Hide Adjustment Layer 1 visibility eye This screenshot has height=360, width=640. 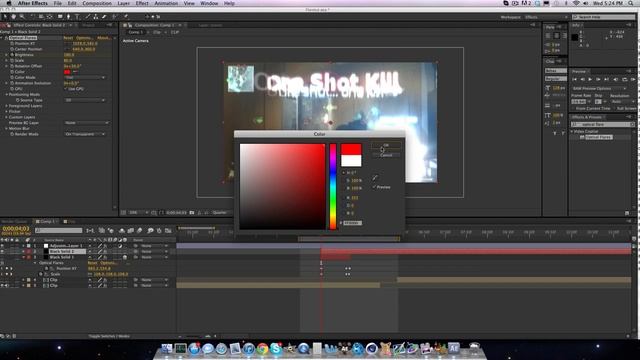coord(2,246)
